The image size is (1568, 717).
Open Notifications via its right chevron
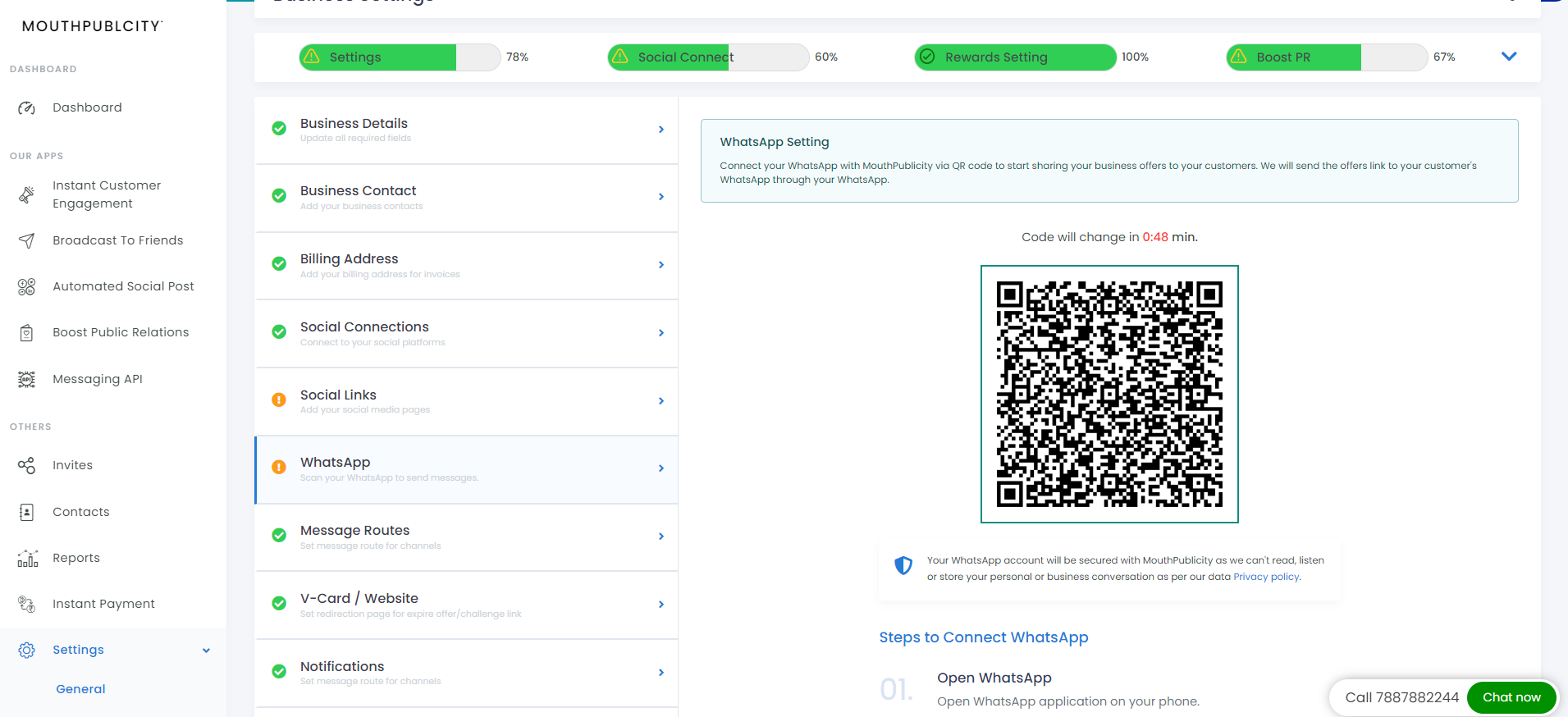(x=661, y=673)
